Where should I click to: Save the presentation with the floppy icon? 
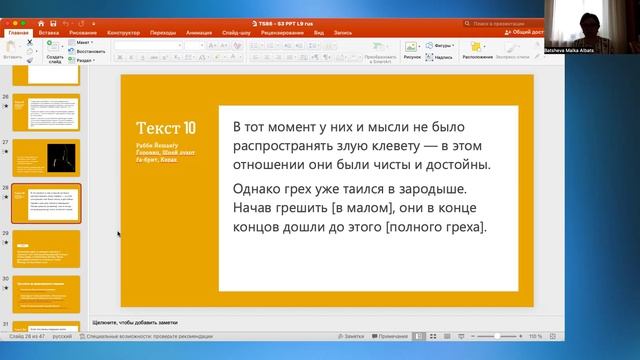pyautogui.click(x=53, y=24)
